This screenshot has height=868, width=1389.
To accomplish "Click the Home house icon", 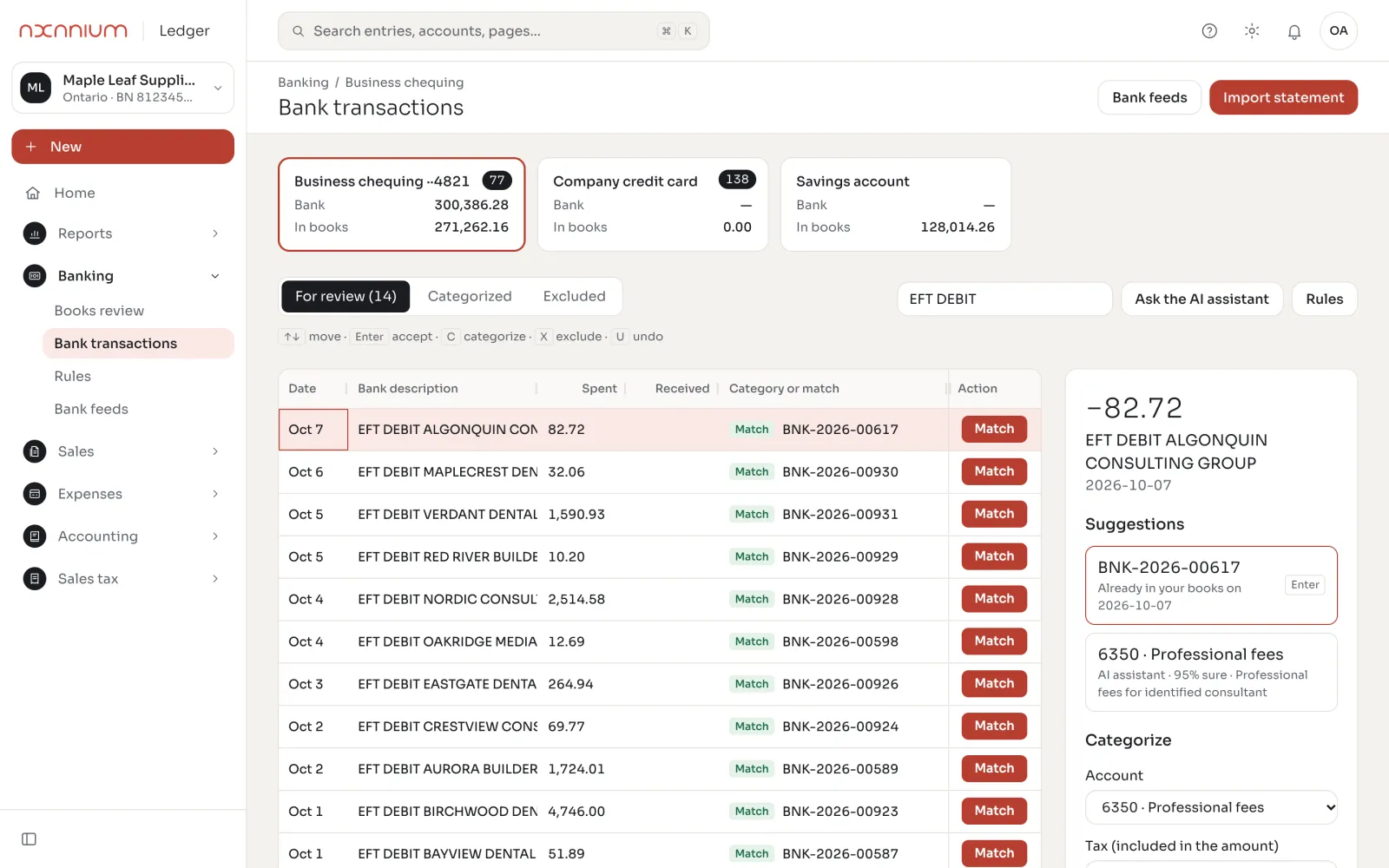I will click(x=33, y=193).
